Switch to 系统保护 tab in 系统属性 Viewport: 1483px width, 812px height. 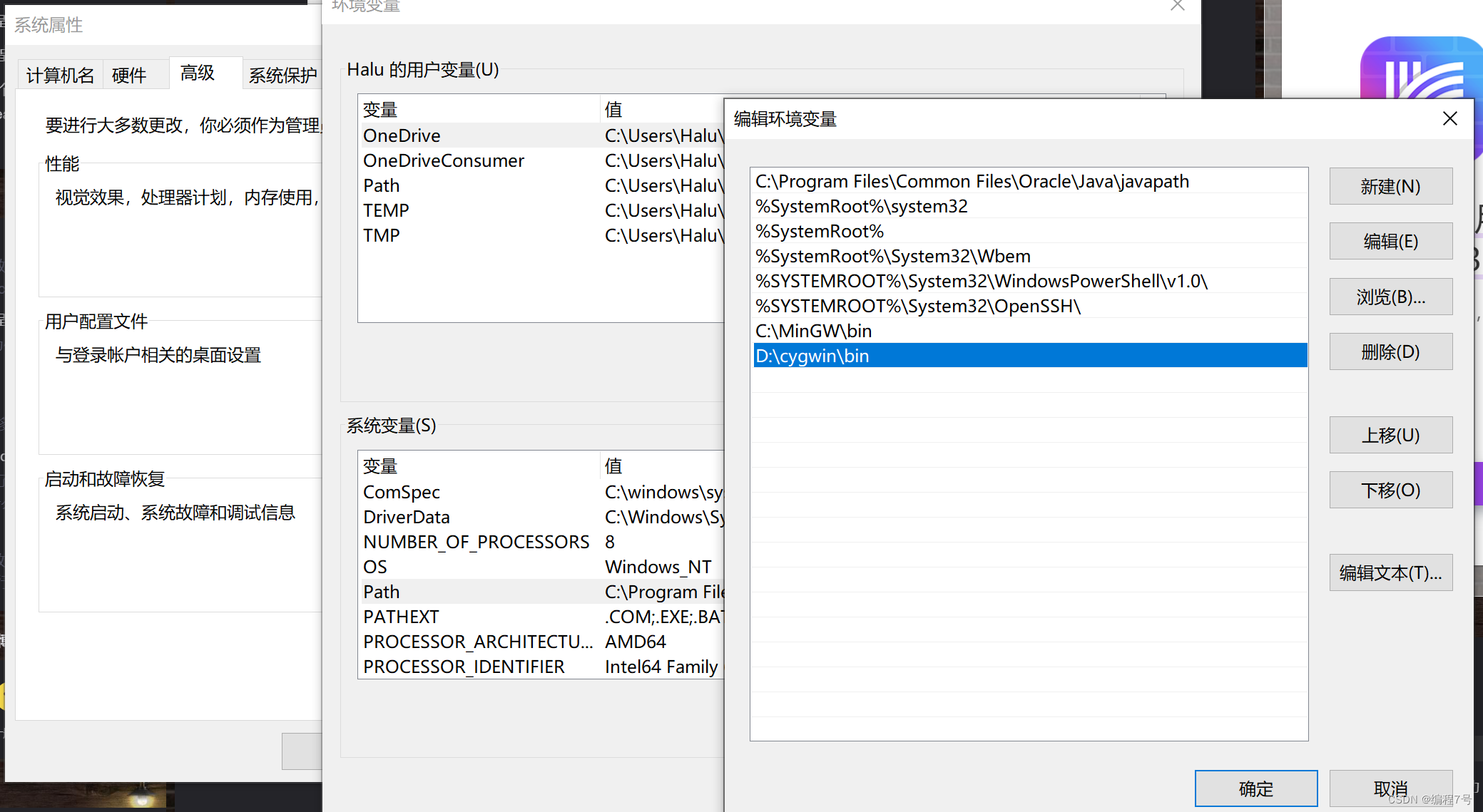[x=282, y=75]
